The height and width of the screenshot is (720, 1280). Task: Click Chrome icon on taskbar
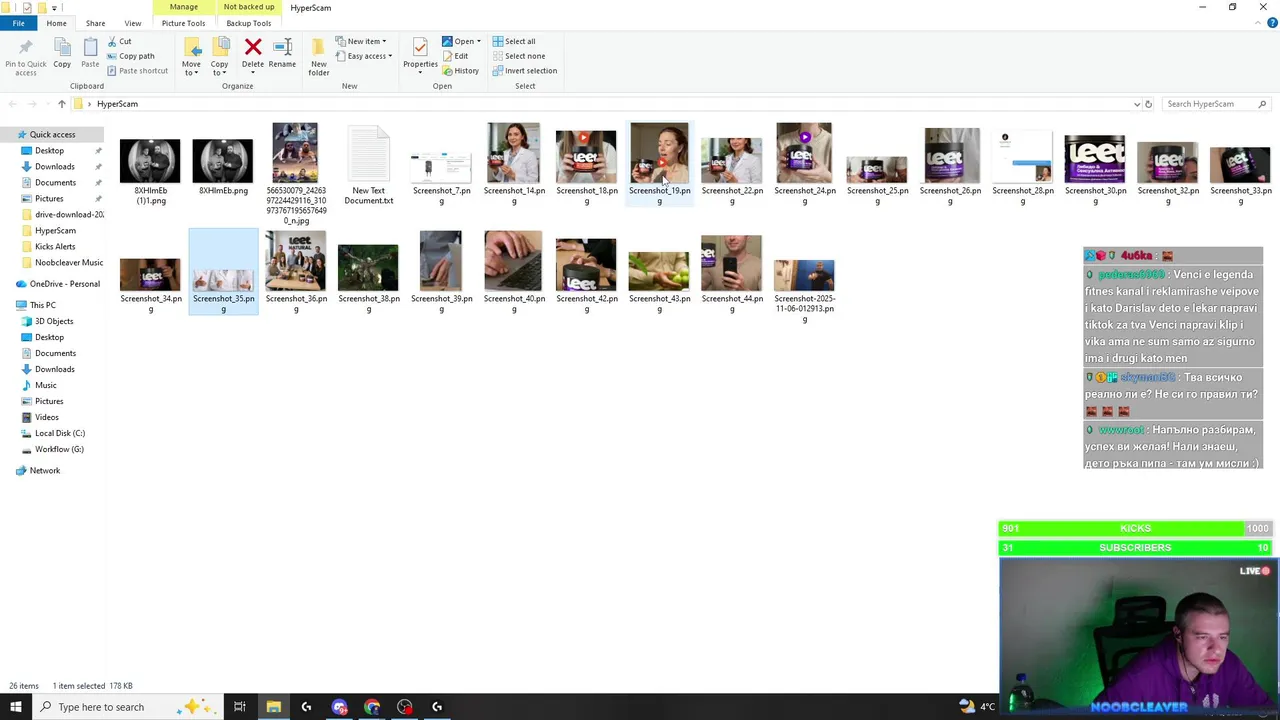(372, 707)
